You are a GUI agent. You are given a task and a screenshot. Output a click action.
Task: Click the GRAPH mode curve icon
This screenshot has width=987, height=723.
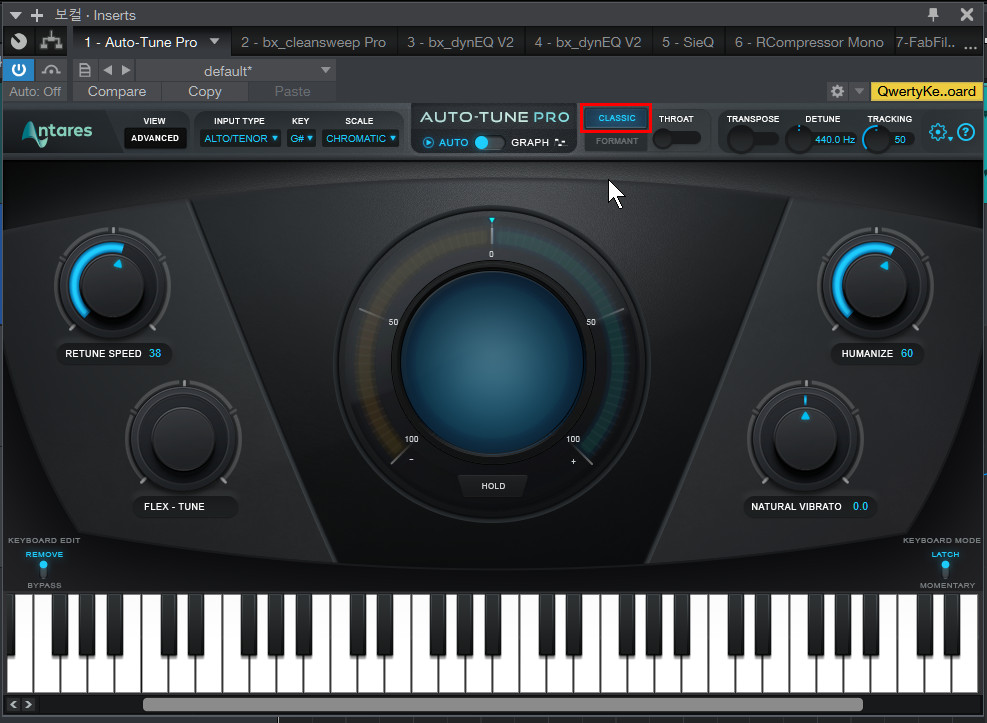coord(560,143)
